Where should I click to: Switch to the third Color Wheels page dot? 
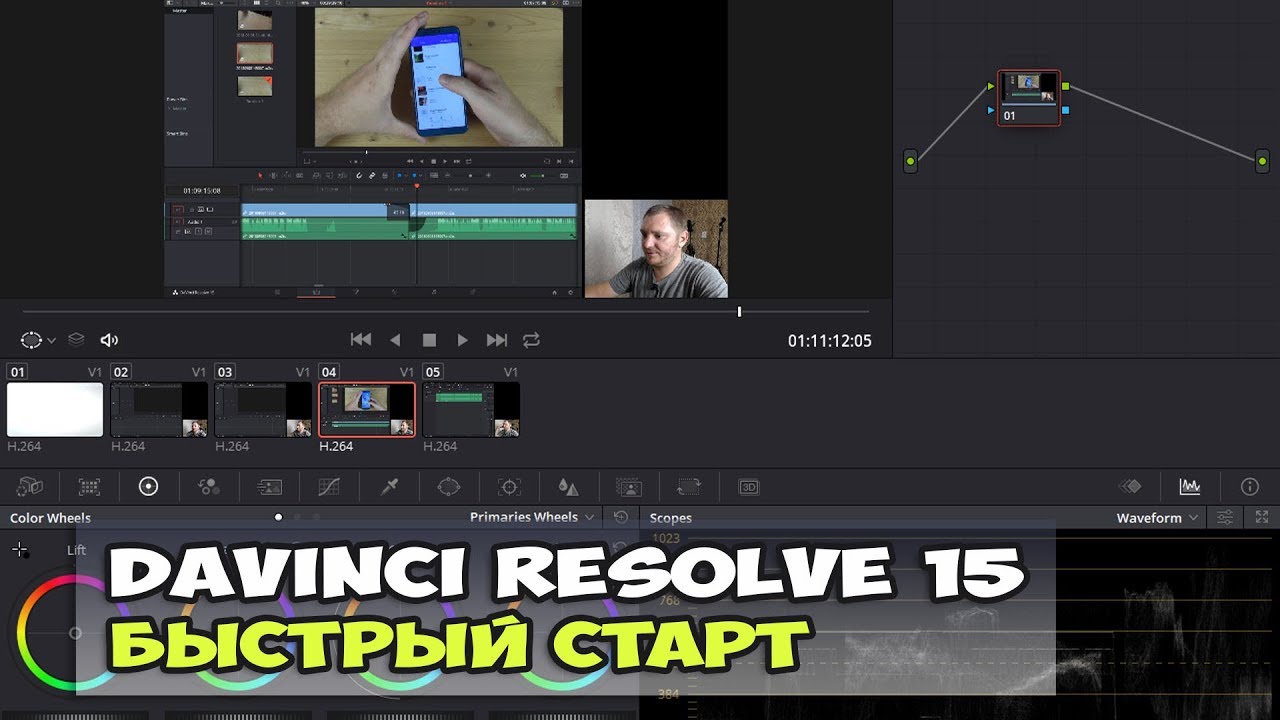[317, 517]
